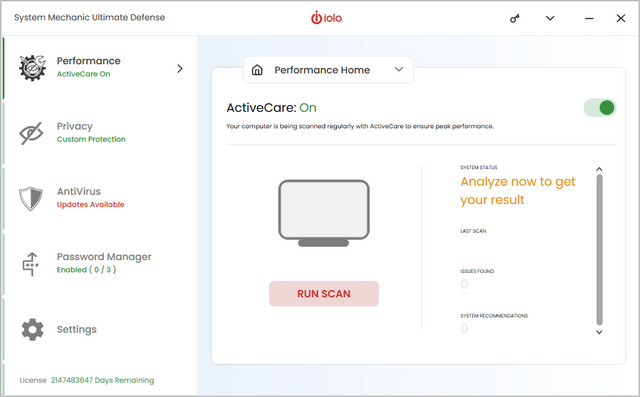Click the Custom Protection status text
Screen dimensions: 640x397
[91, 139]
